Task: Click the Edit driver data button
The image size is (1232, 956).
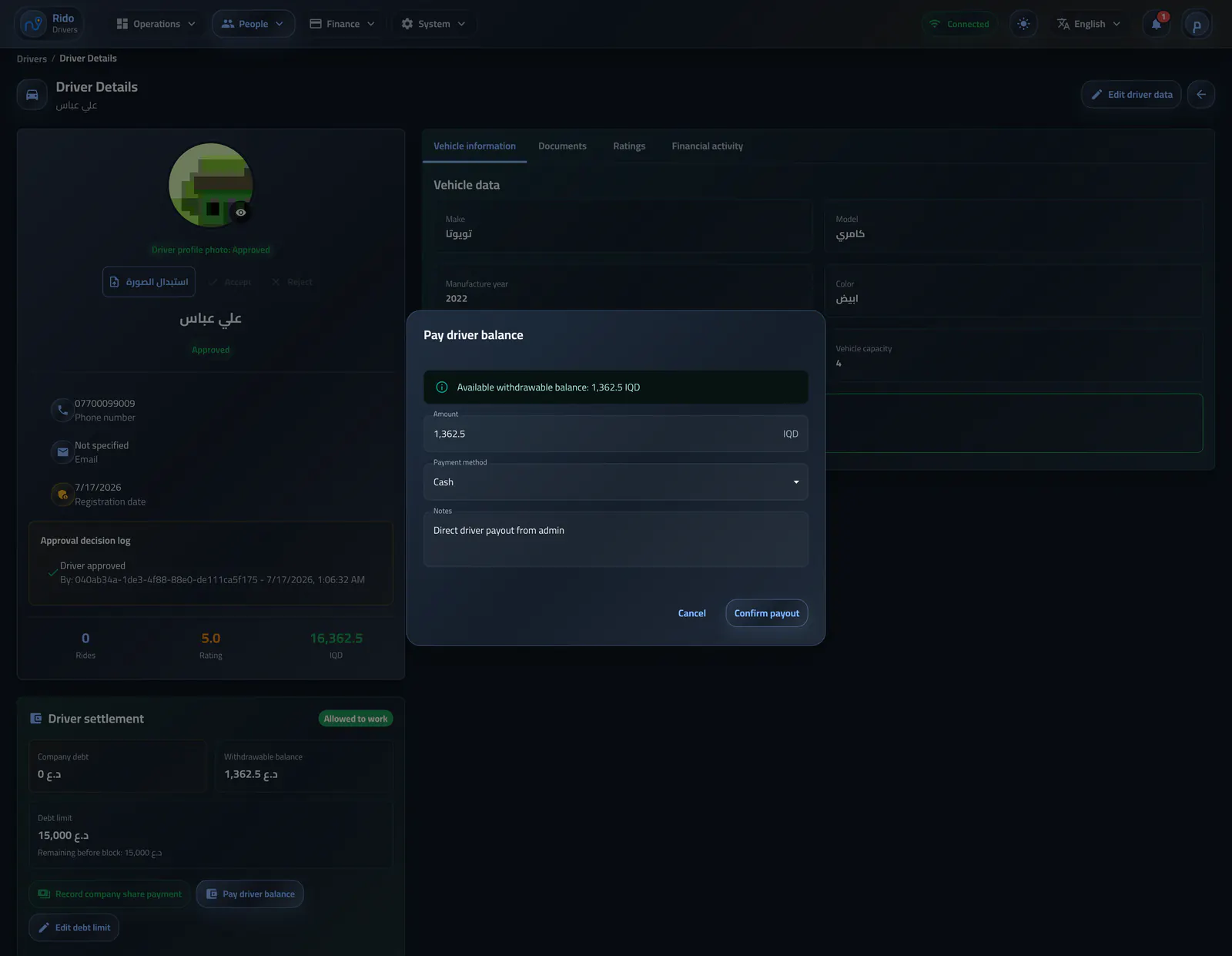Action: [1131, 95]
